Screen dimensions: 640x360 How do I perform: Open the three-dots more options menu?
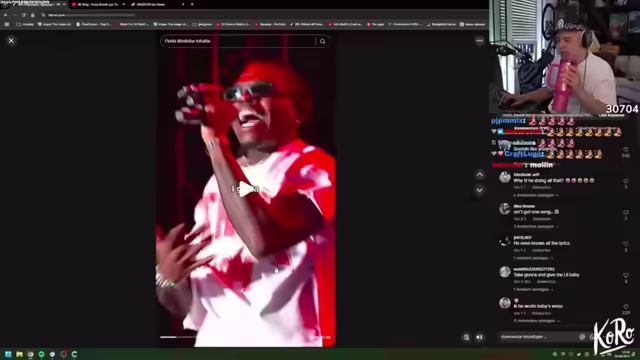point(479,40)
